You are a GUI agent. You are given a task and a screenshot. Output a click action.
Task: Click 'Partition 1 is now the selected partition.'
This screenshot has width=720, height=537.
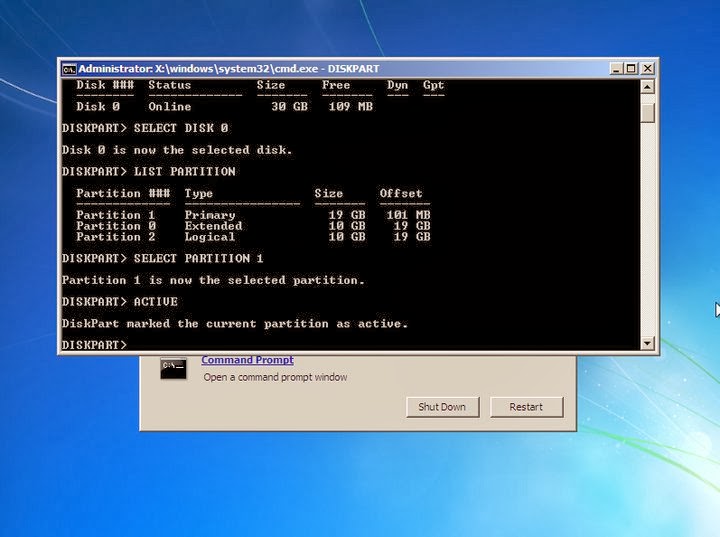pyautogui.click(x=213, y=280)
